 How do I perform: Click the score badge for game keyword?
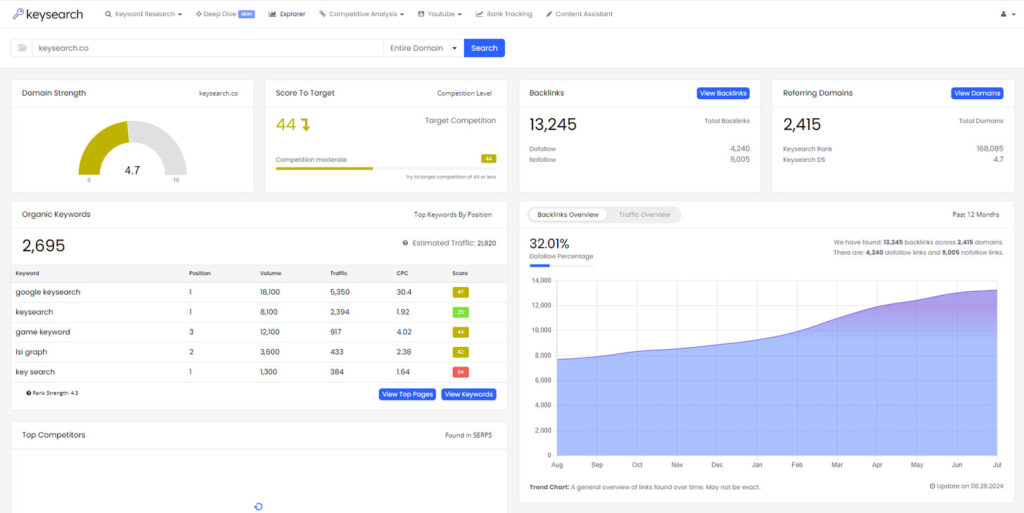460,332
